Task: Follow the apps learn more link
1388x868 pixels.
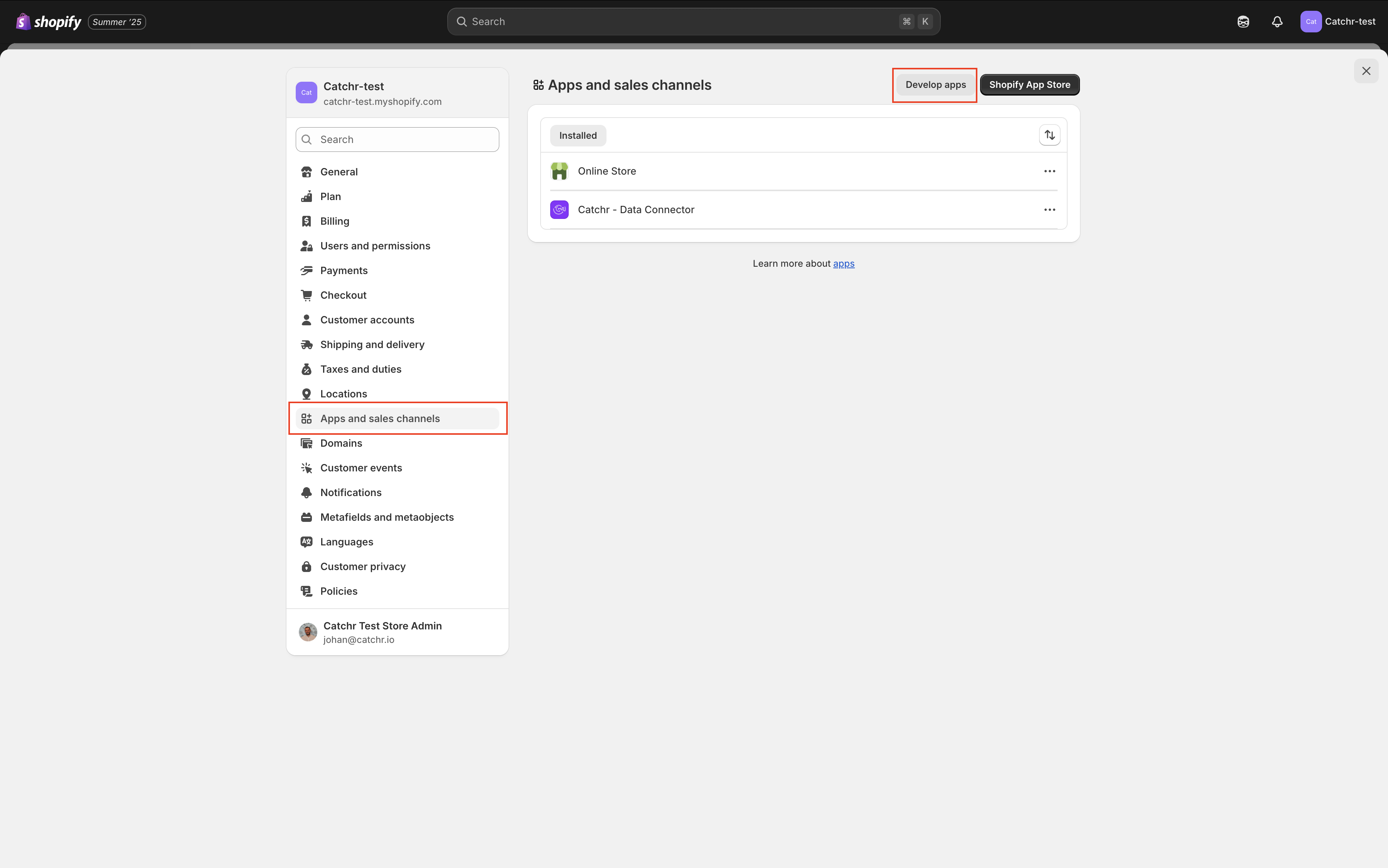Action: (x=844, y=264)
